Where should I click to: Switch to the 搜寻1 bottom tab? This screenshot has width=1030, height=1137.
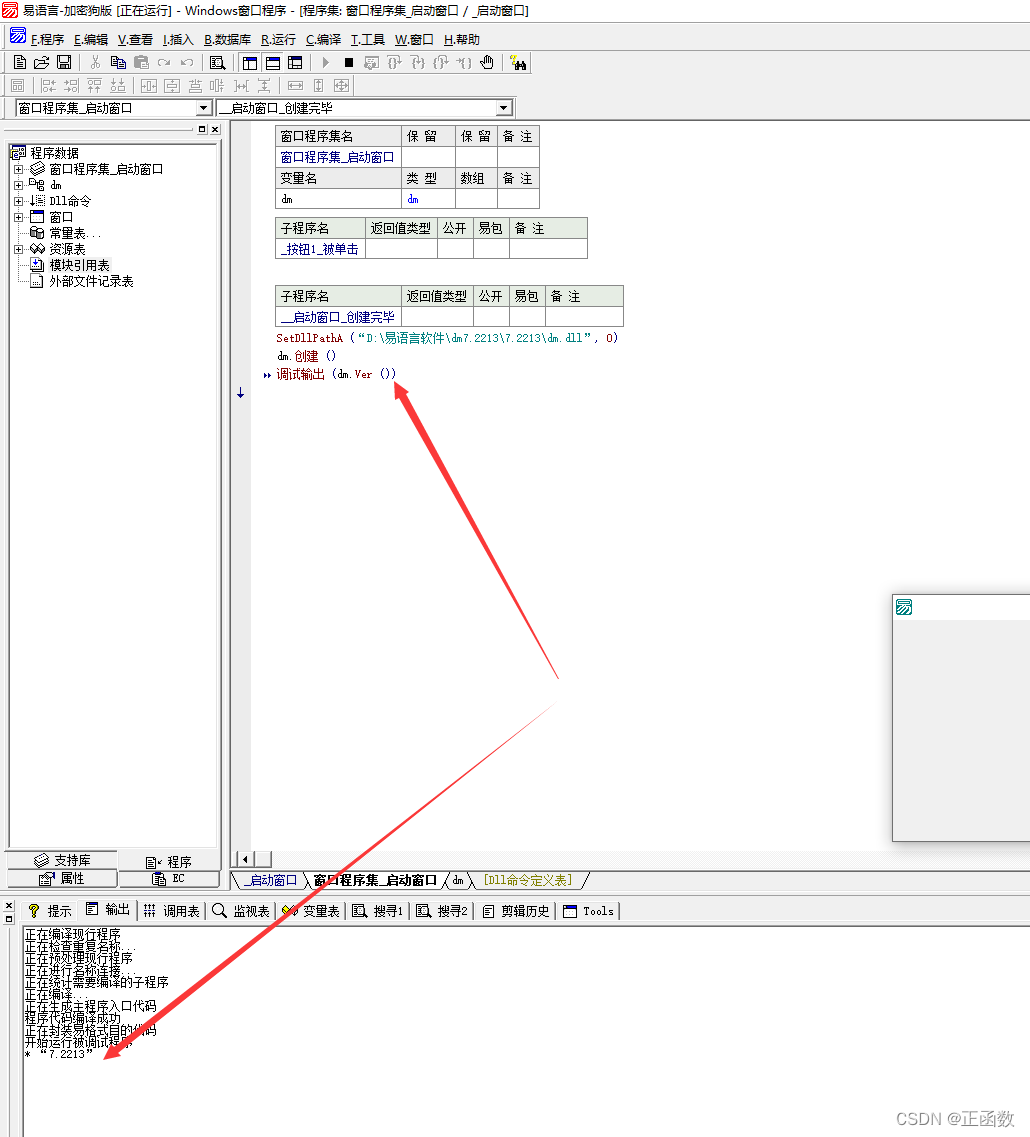(377, 911)
